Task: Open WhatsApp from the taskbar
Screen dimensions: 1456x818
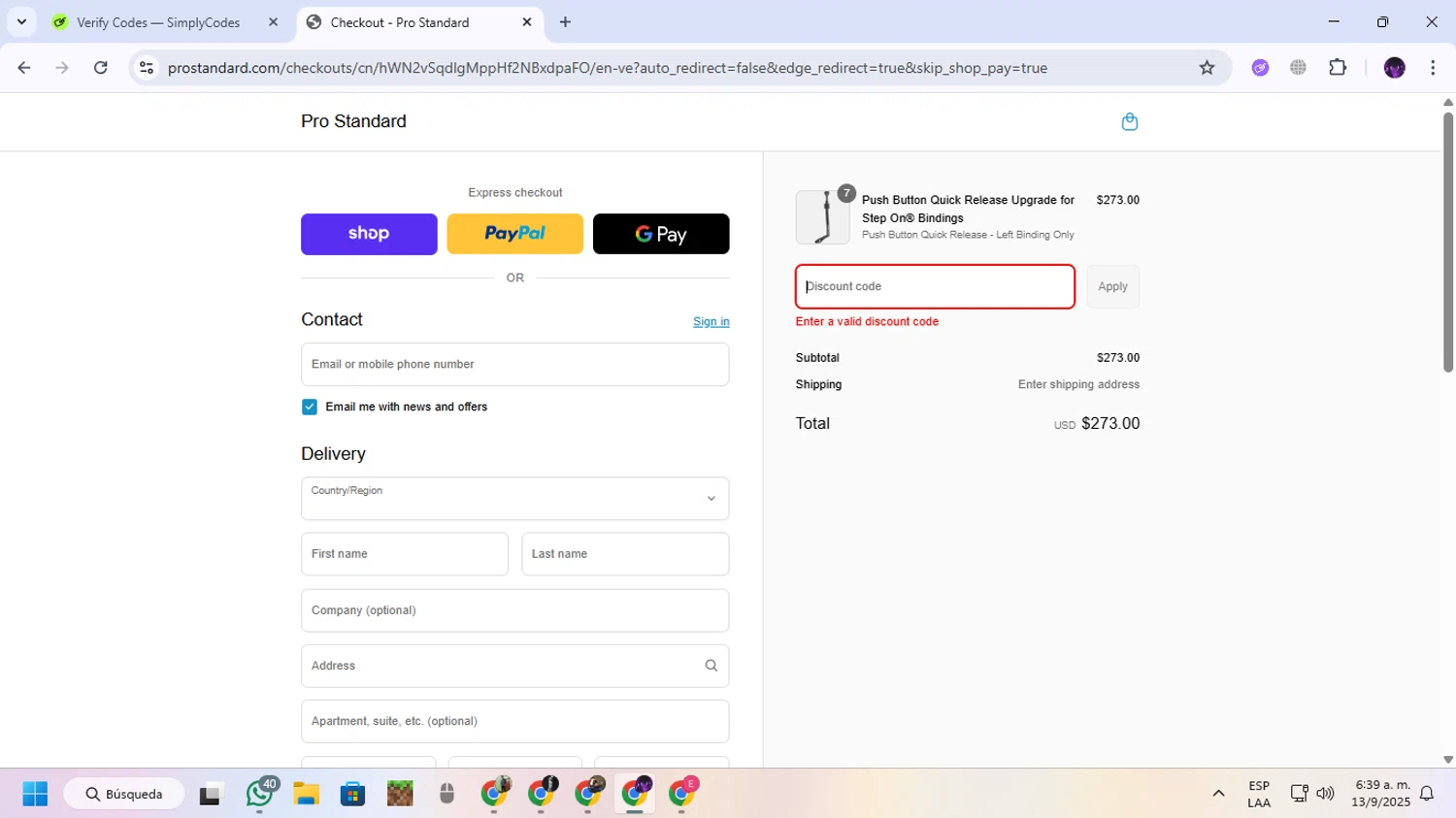Action: coord(259,794)
